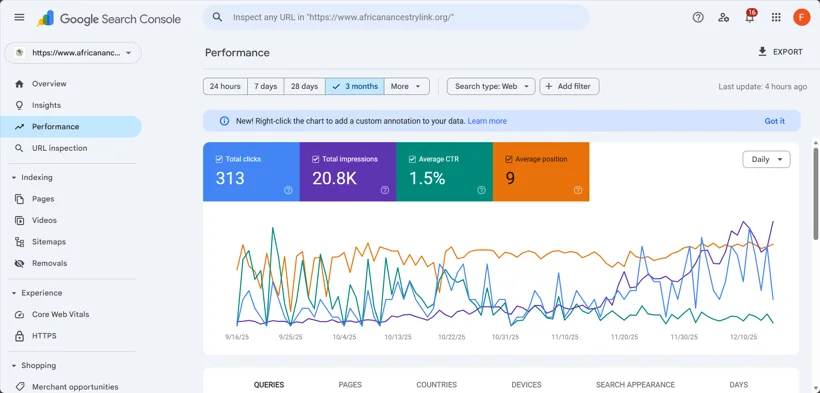Click the Learn more link
This screenshot has height=393, width=820.
pyautogui.click(x=487, y=121)
